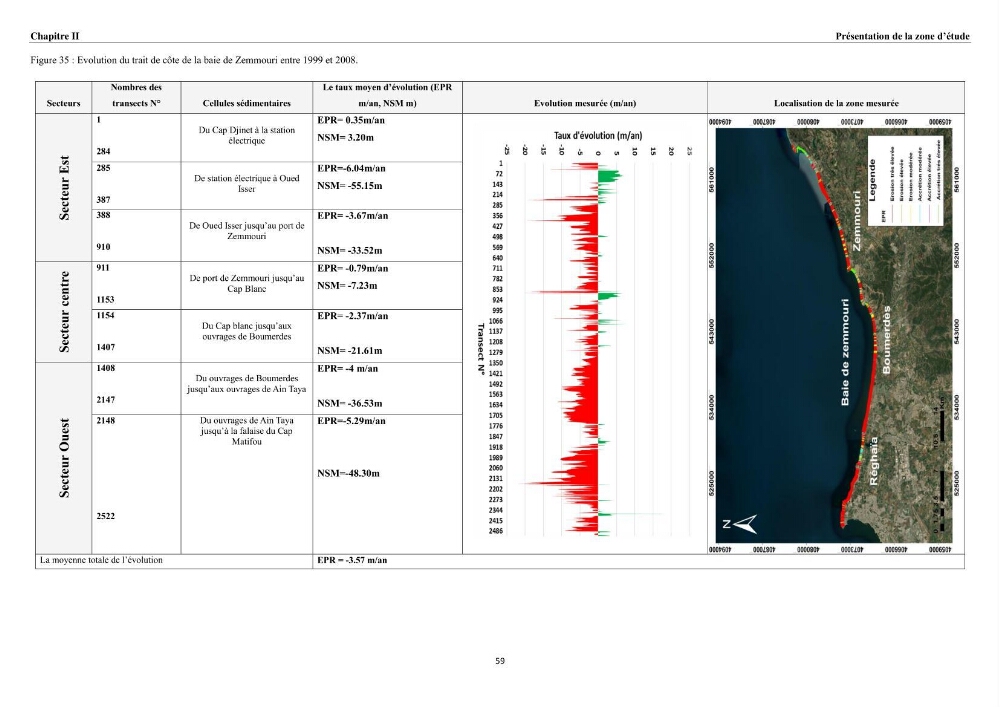The width and height of the screenshot is (1000, 707).
Task: Click the value "EPR= -0.79m/an"
Action: pos(353,268)
